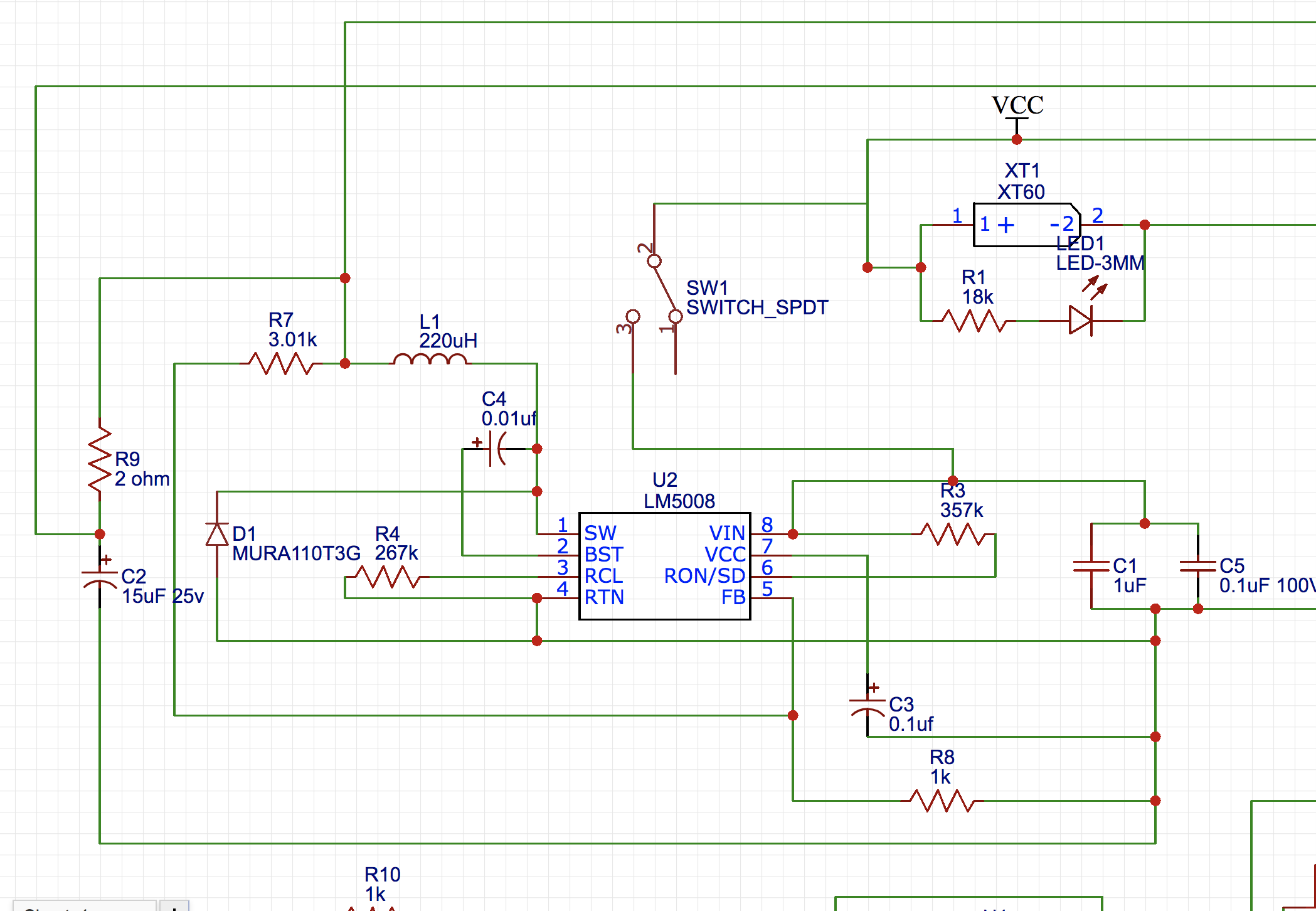Click the LM5008 part name text
1316x911 pixels.
click(679, 501)
